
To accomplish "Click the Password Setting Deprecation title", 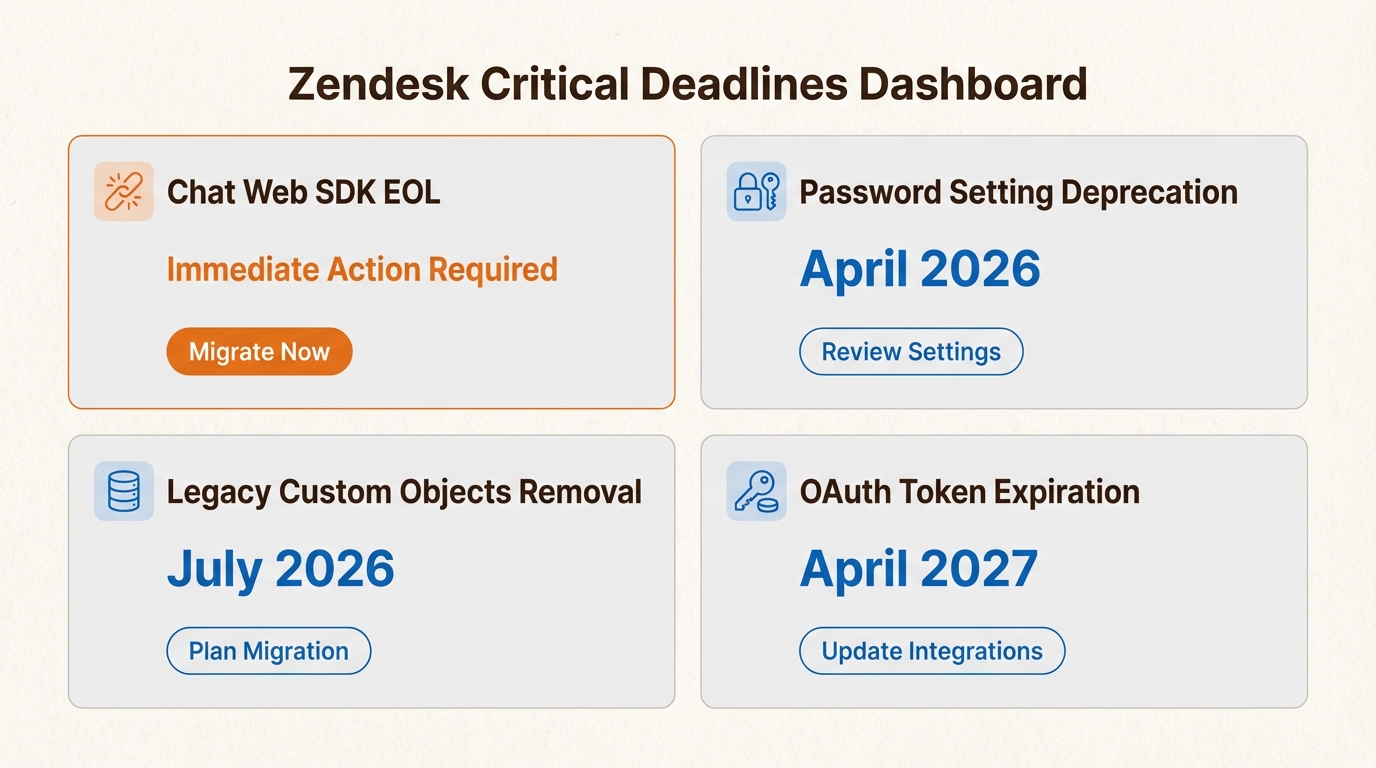I will (1018, 192).
